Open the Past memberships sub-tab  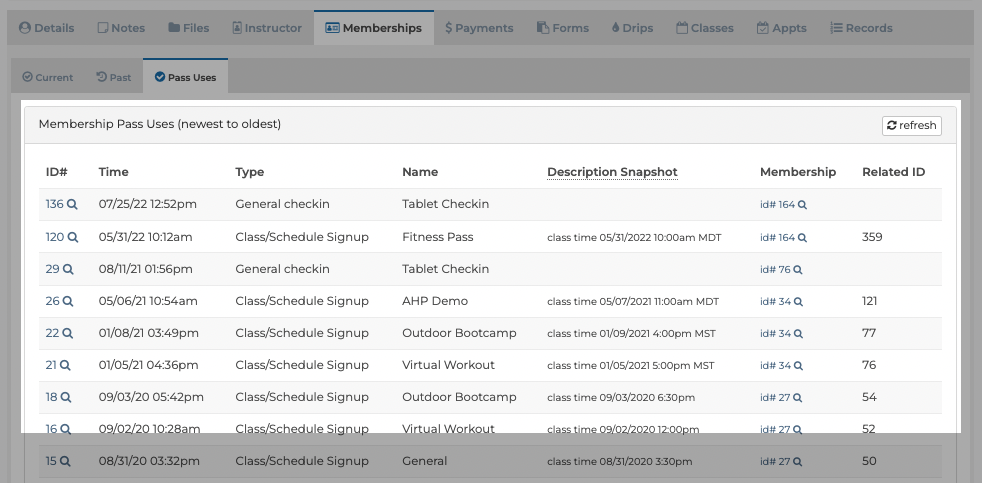coord(113,77)
